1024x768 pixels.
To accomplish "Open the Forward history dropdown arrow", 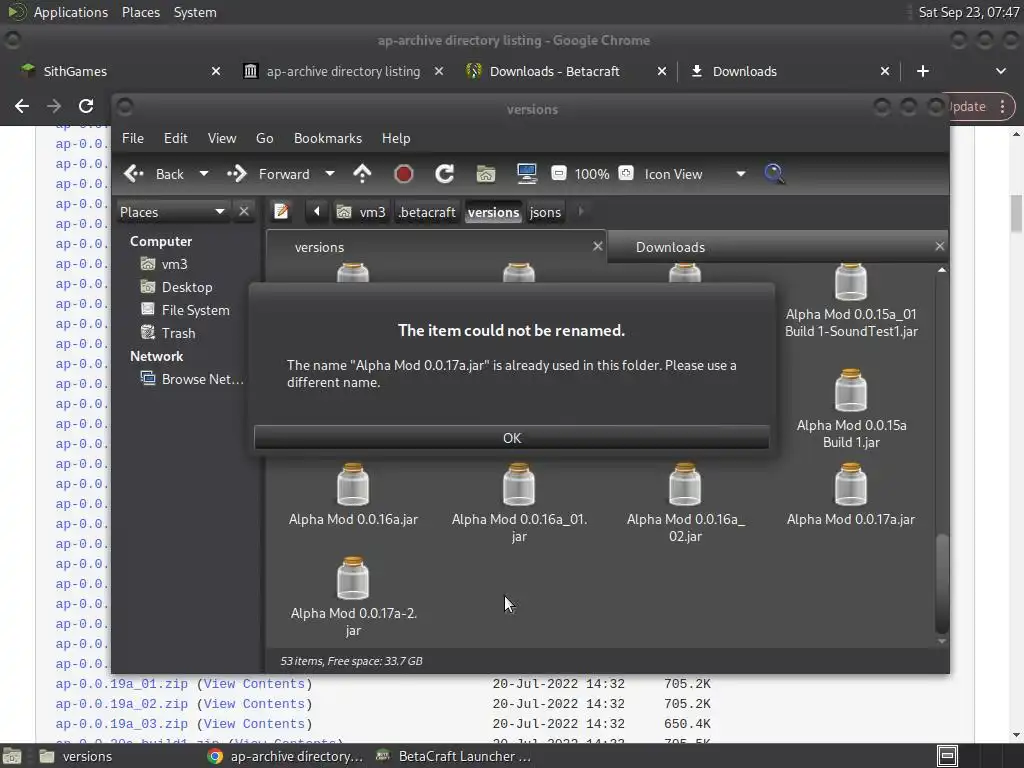I will pyautogui.click(x=330, y=174).
